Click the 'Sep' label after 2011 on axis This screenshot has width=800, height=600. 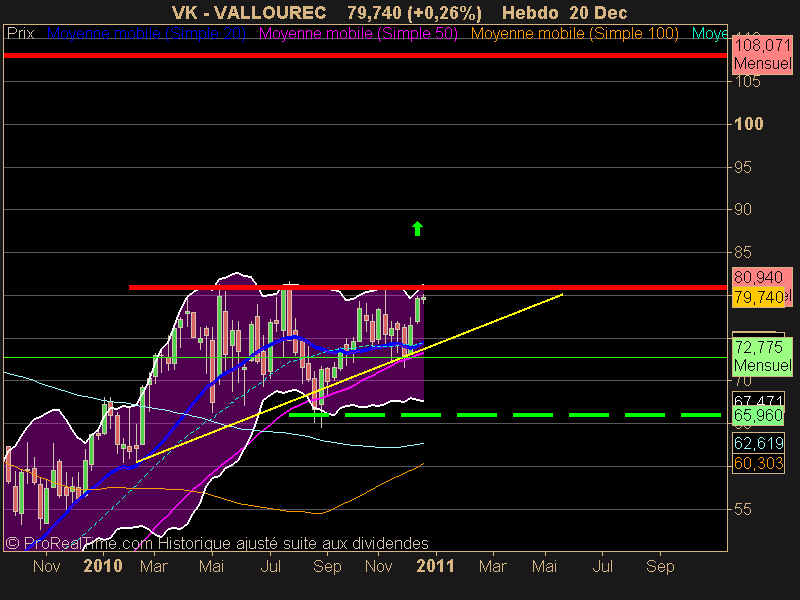point(660,566)
